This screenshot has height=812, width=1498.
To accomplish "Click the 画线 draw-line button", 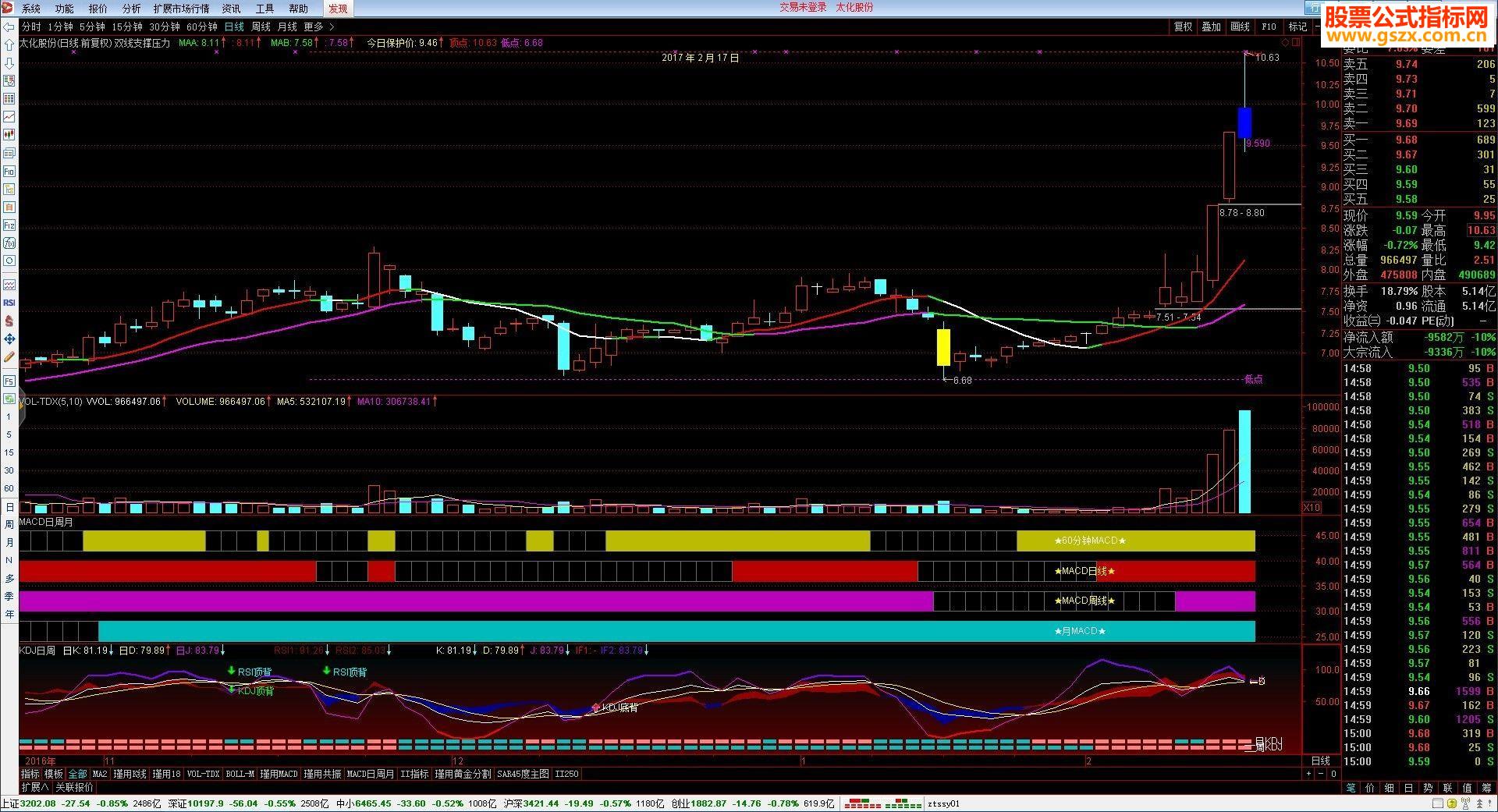I will point(1240,27).
